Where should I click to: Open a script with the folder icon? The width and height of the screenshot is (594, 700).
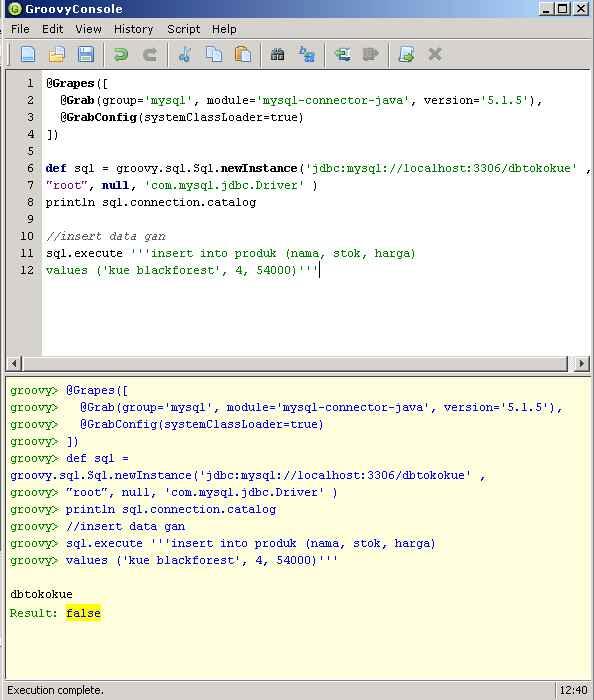pyautogui.click(x=57, y=54)
